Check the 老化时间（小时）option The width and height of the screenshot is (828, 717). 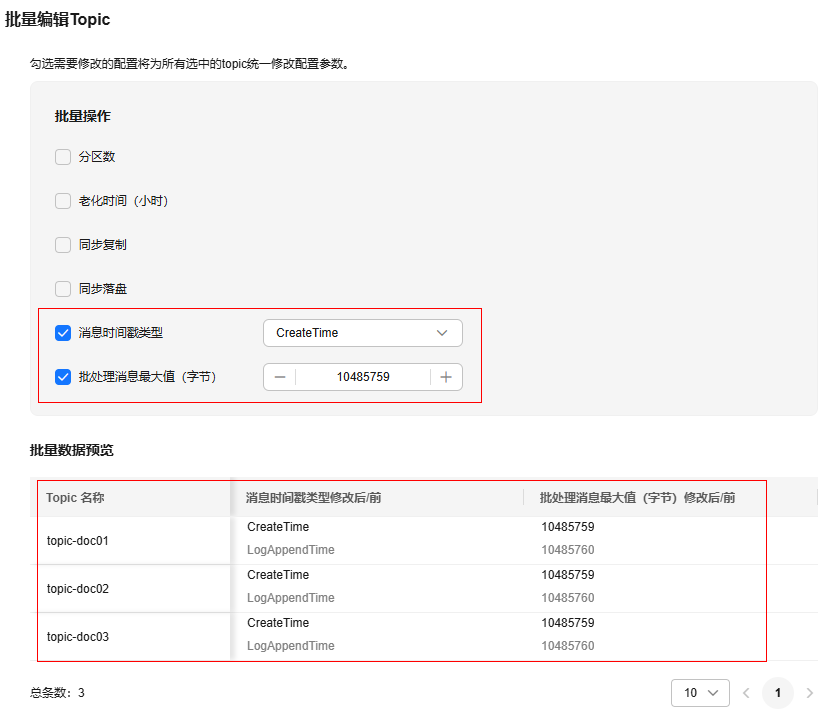coord(63,201)
